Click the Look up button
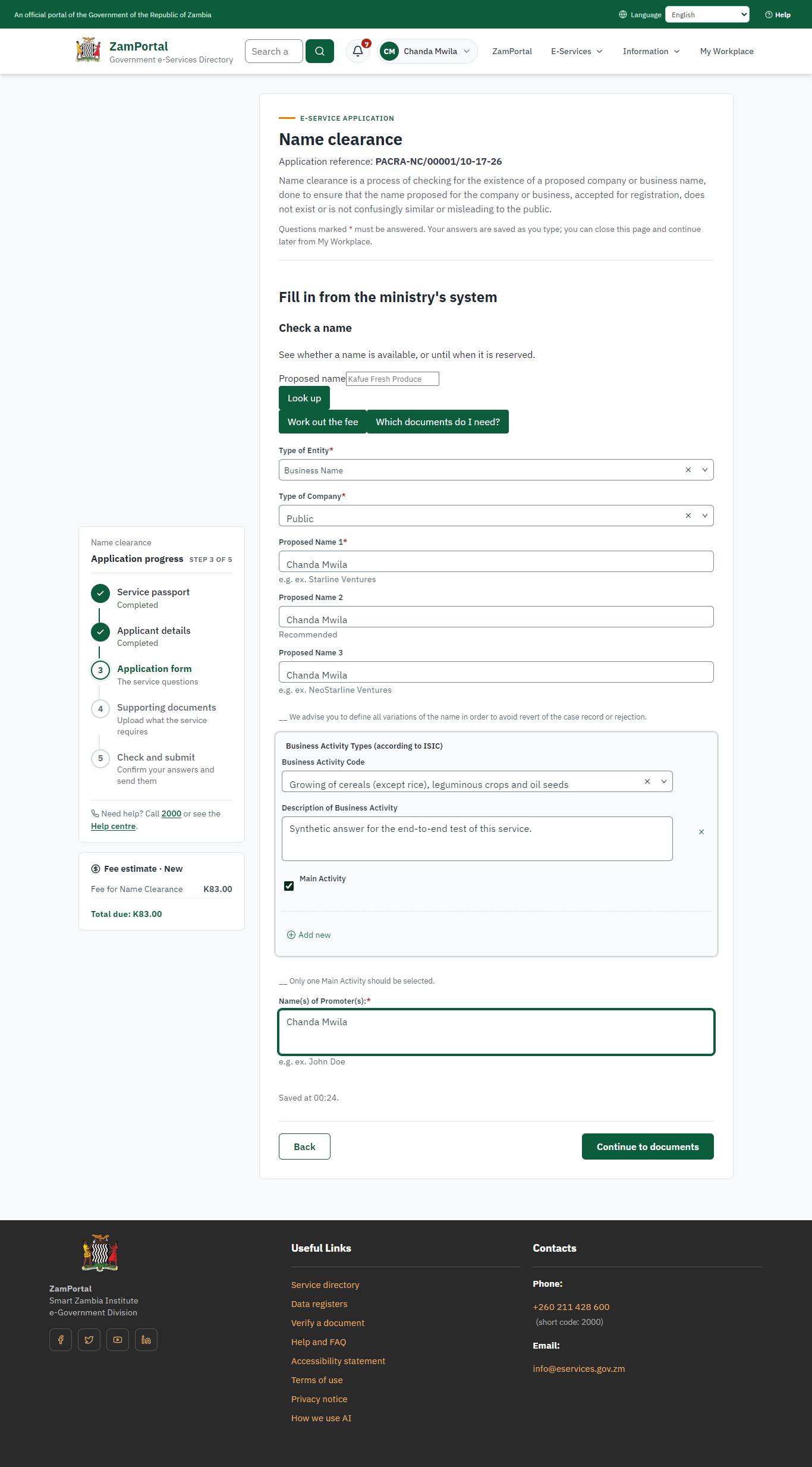The image size is (812, 1467). coord(304,398)
